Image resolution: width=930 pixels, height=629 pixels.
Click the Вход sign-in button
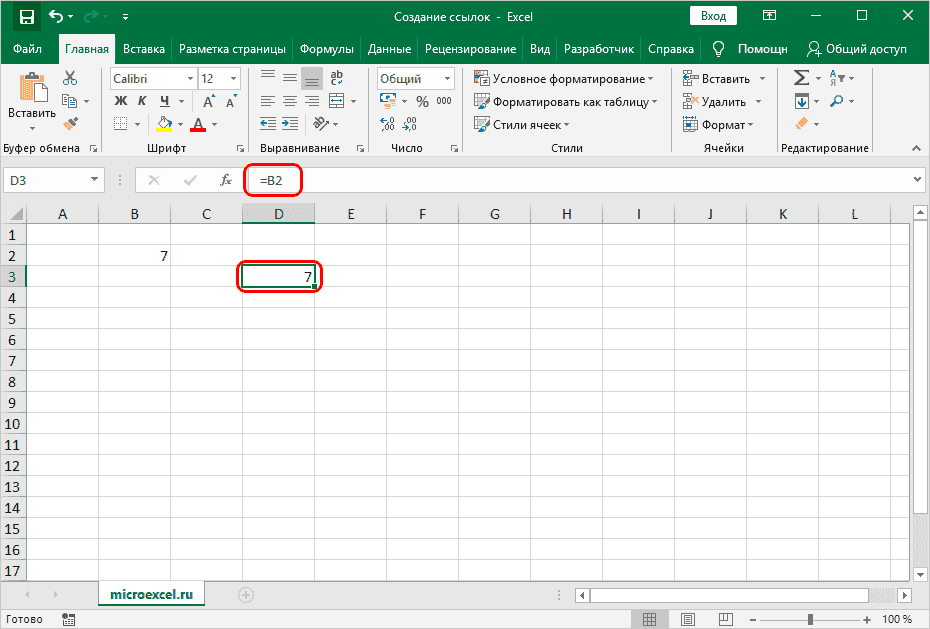pyautogui.click(x=713, y=17)
